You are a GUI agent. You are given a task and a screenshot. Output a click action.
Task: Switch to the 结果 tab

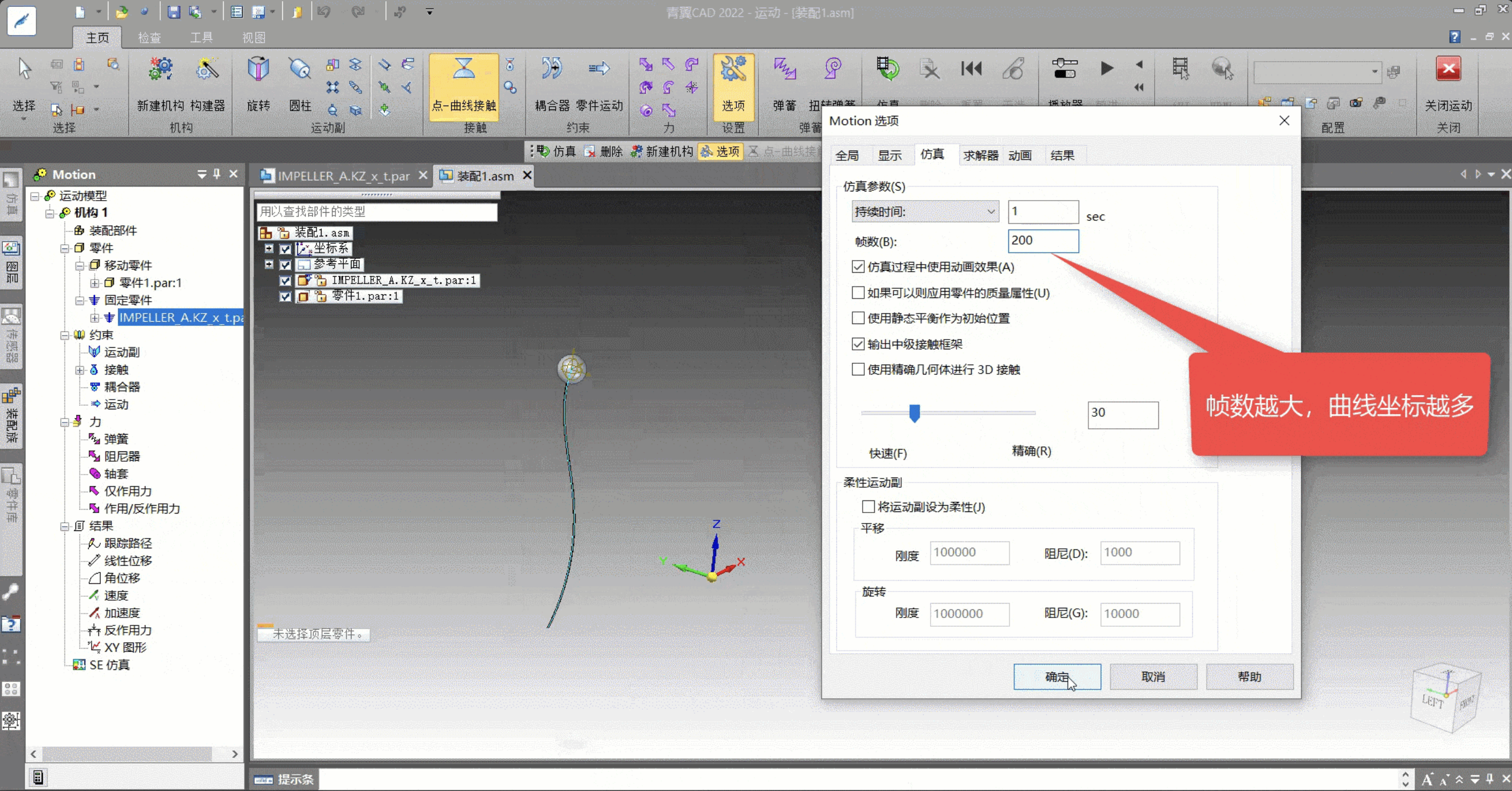(x=1062, y=156)
